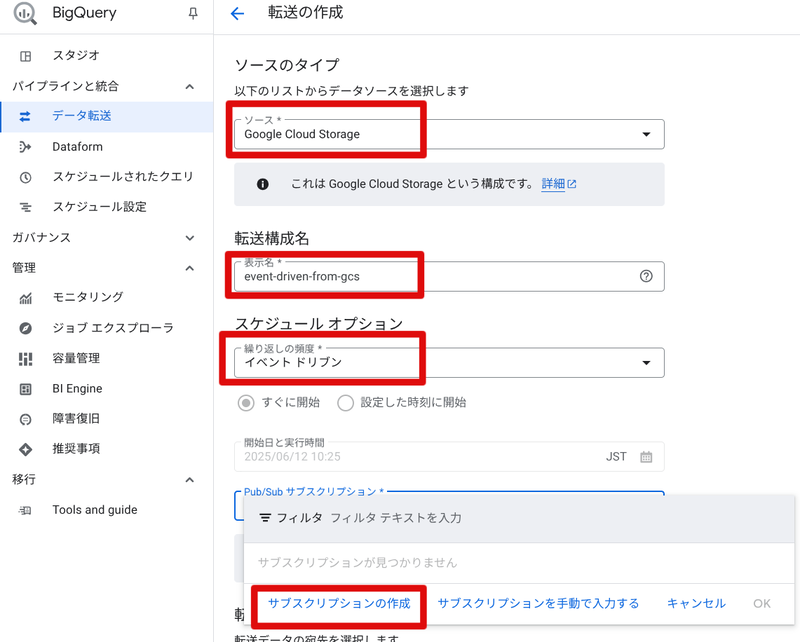Click the キャンセル button
This screenshot has height=642, width=800.
(x=696, y=604)
